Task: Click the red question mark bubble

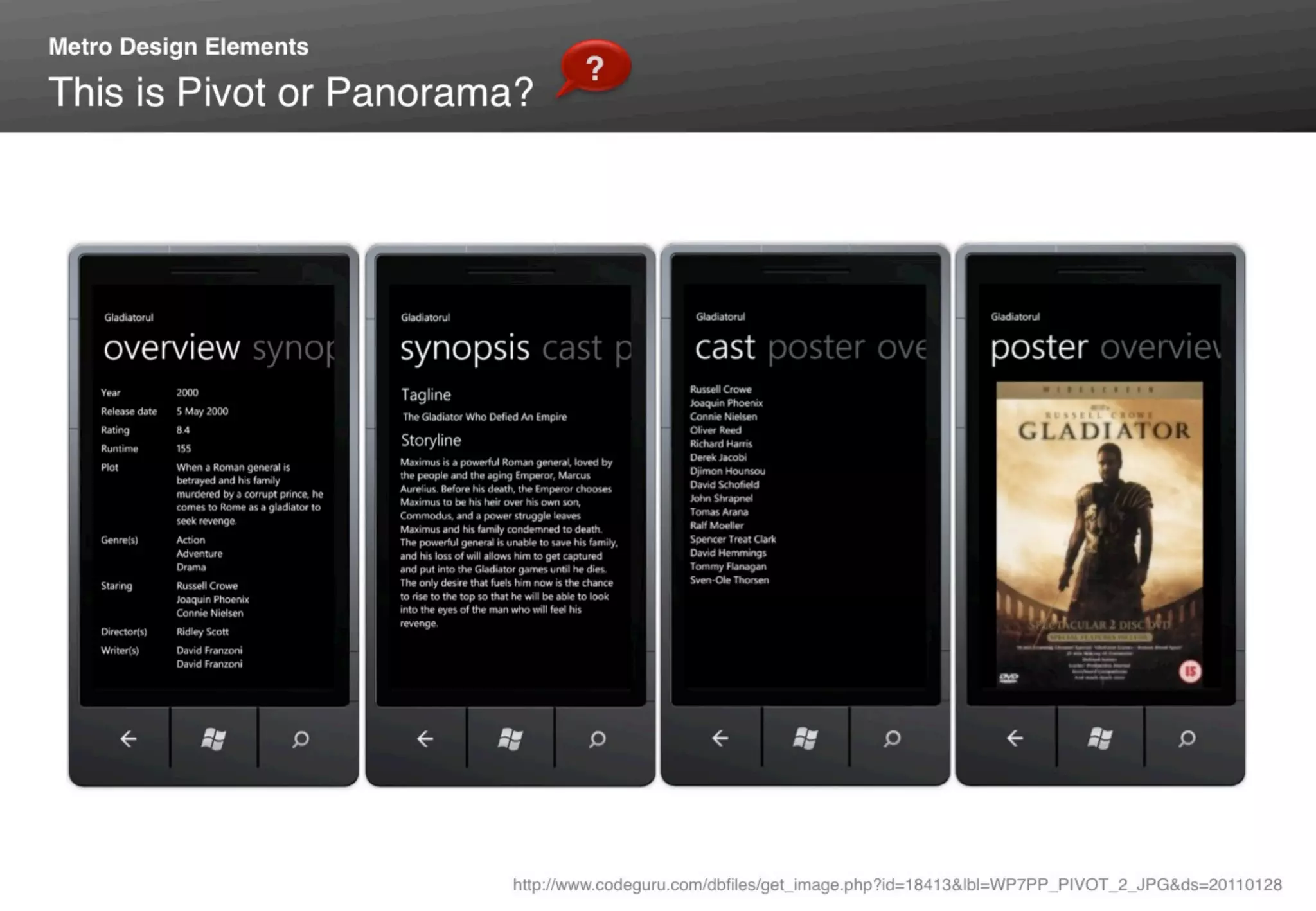Action: pos(596,67)
